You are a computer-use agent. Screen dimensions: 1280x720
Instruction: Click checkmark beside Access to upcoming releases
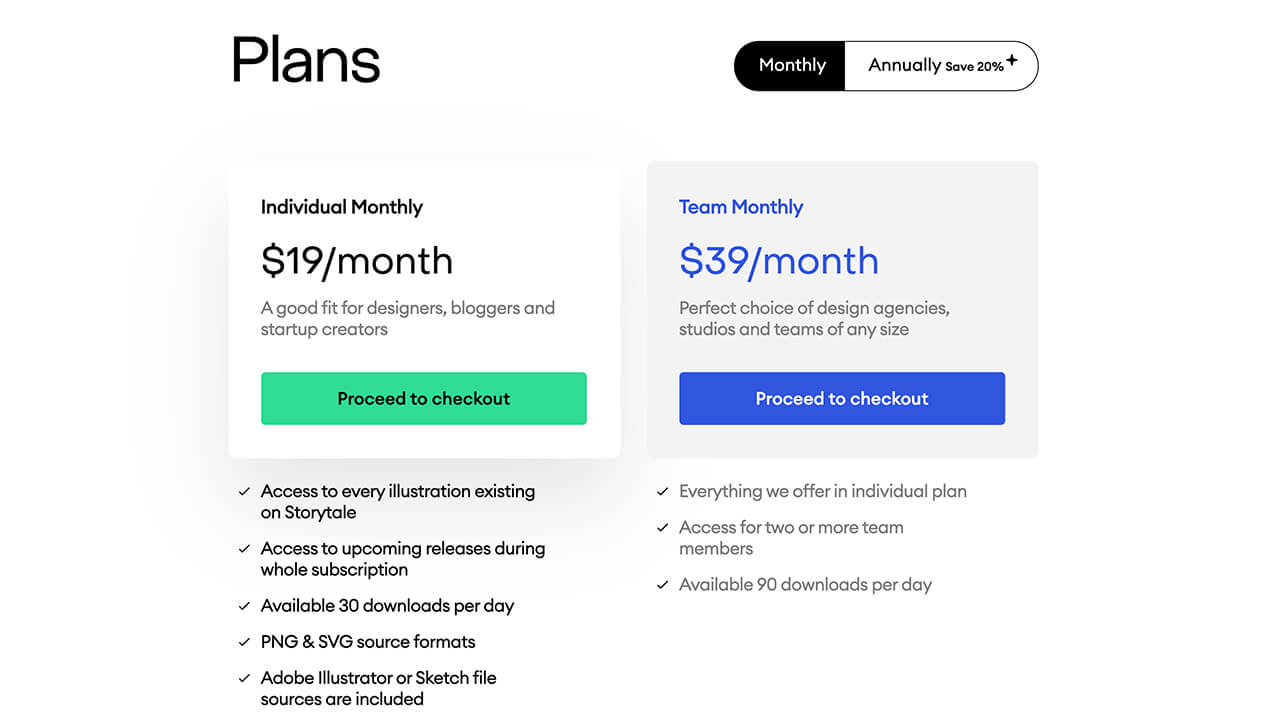click(244, 549)
